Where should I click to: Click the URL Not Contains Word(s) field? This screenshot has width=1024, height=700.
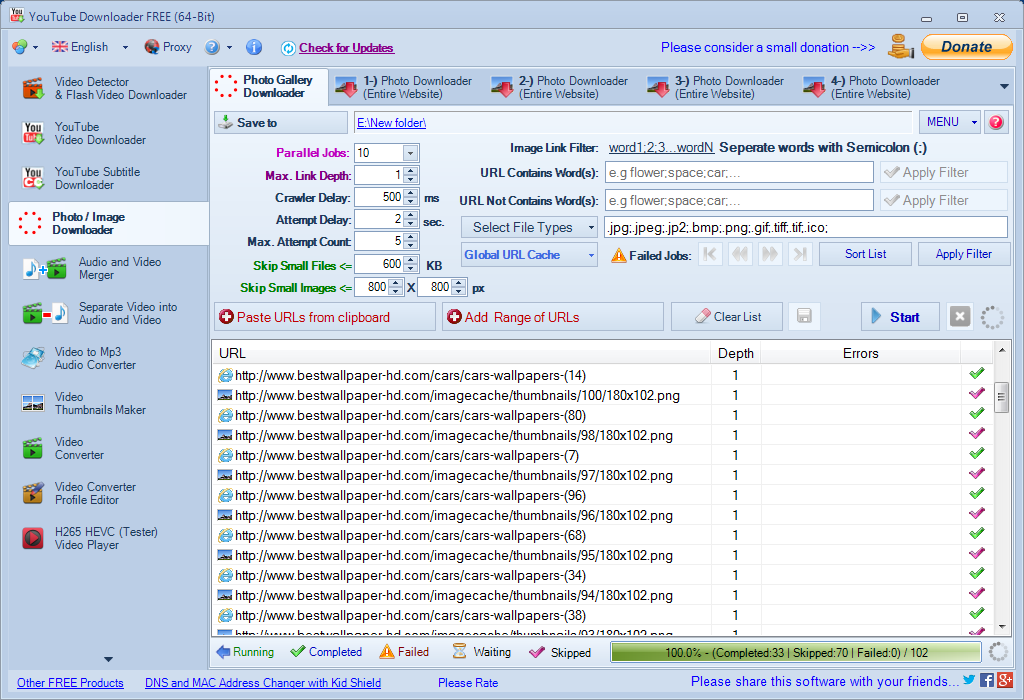[739, 200]
